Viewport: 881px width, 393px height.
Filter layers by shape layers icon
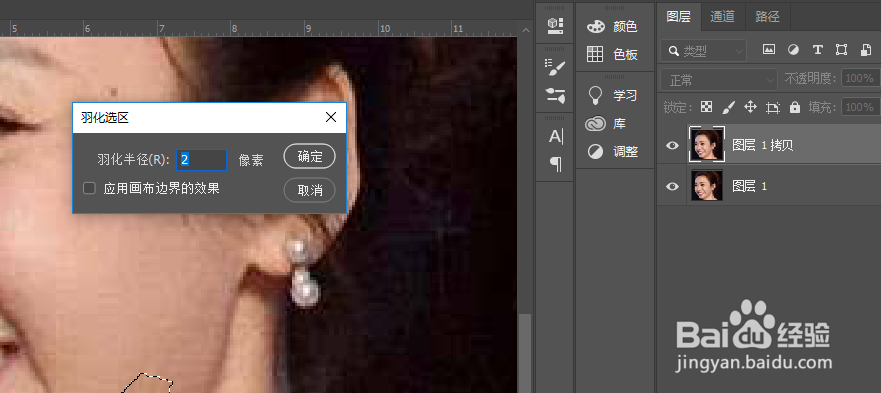(x=841, y=50)
